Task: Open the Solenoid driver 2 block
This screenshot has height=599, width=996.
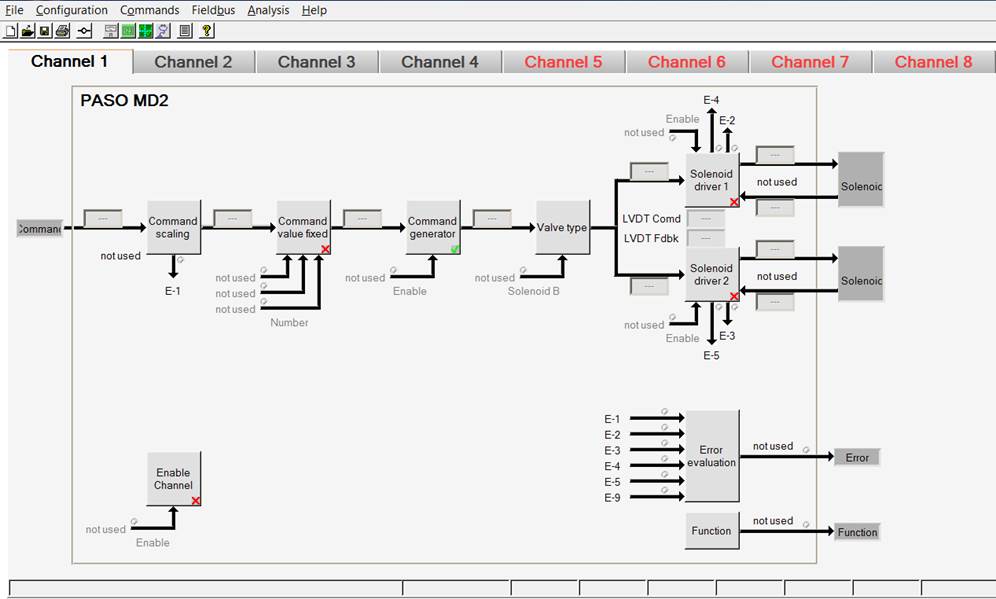Action: (711, 274)
